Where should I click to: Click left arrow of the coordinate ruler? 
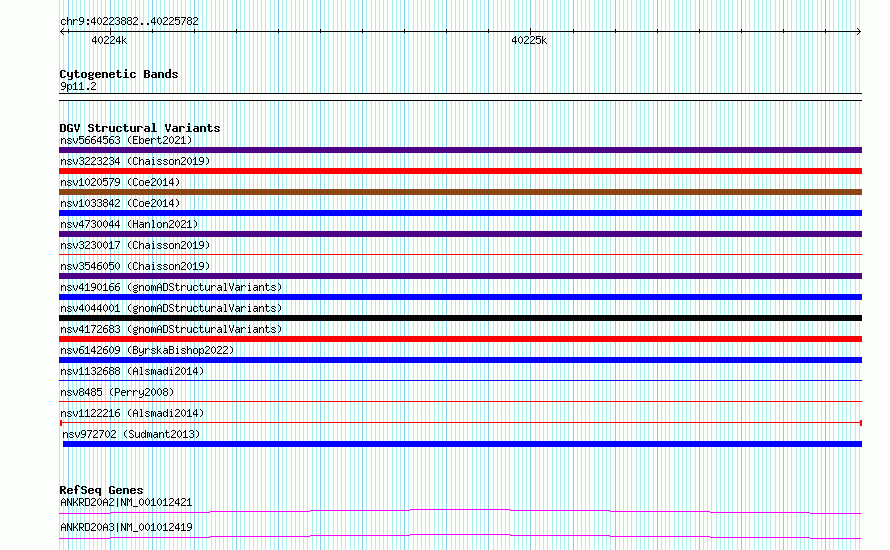63,32
